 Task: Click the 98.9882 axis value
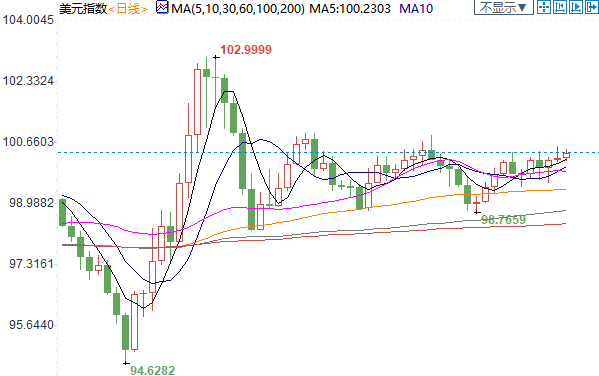pos(31,203)
